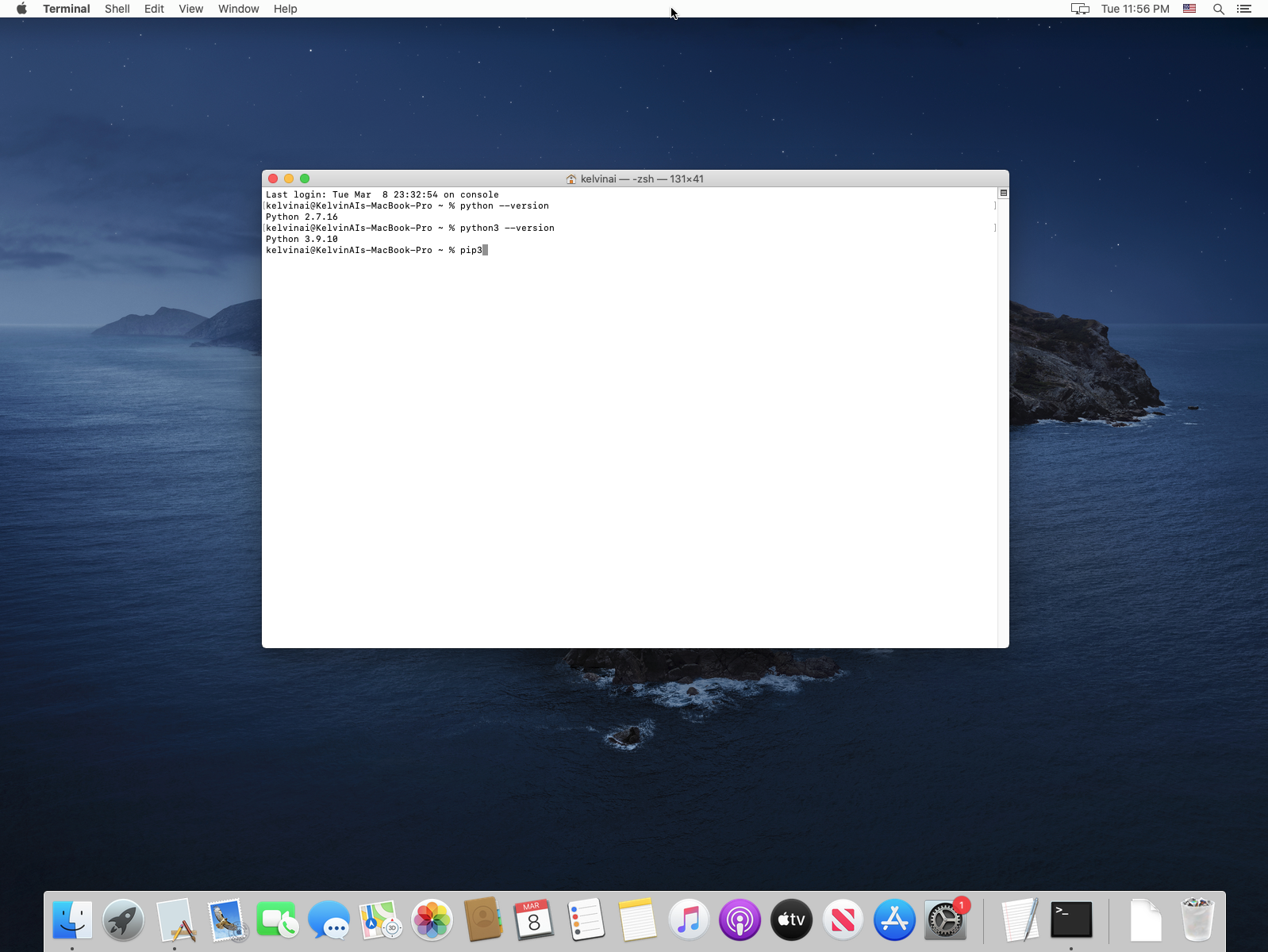Image resolution: width=1268 pixels, height=952 pixels.
Task: Open the Trash in the Dock
Action: (x=1197, y=920)
